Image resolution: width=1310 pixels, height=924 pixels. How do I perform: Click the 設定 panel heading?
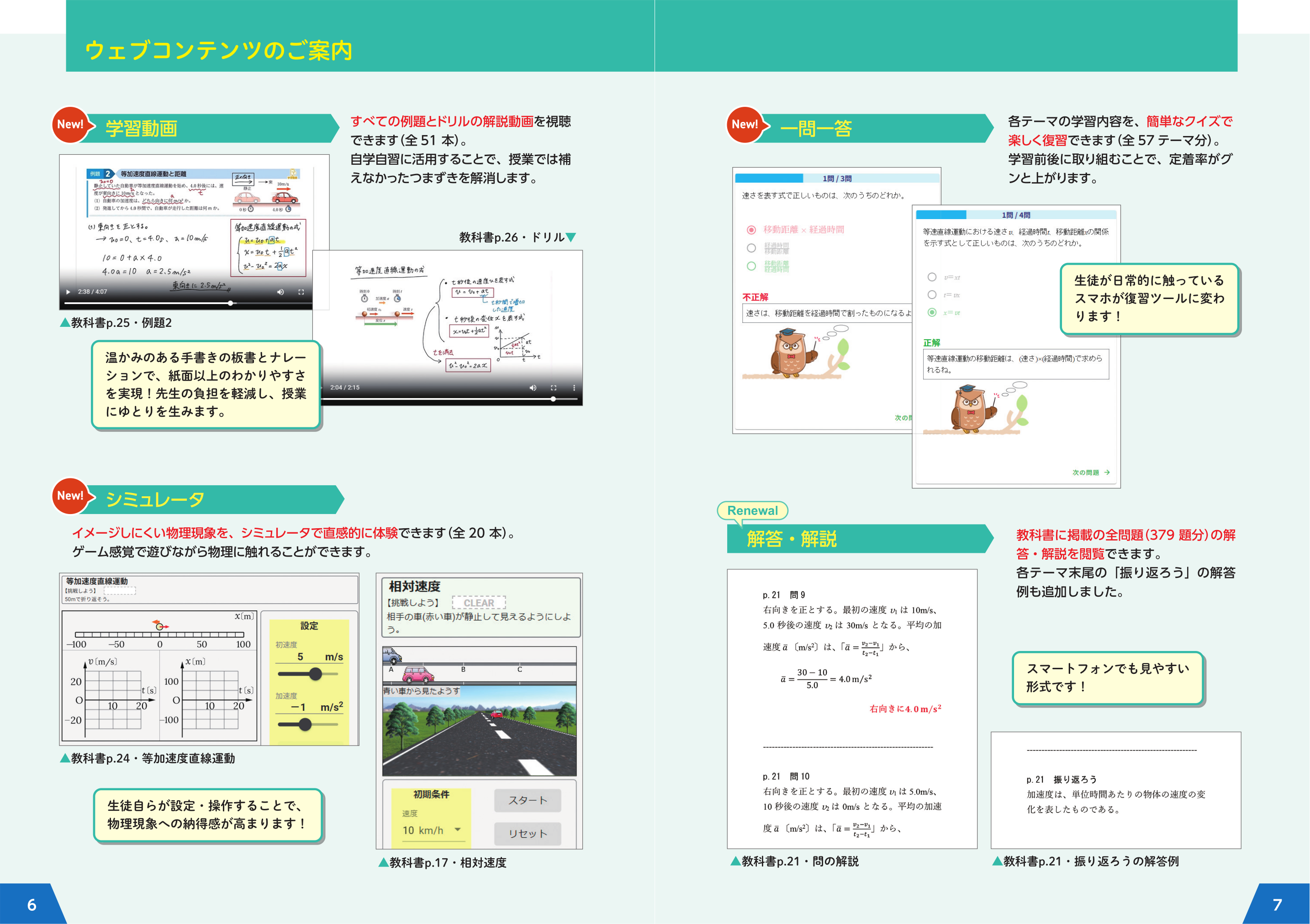coord(309,626)
